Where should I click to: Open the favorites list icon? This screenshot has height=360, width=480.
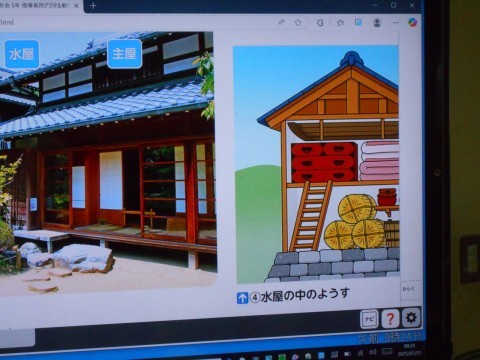(340, 23)
